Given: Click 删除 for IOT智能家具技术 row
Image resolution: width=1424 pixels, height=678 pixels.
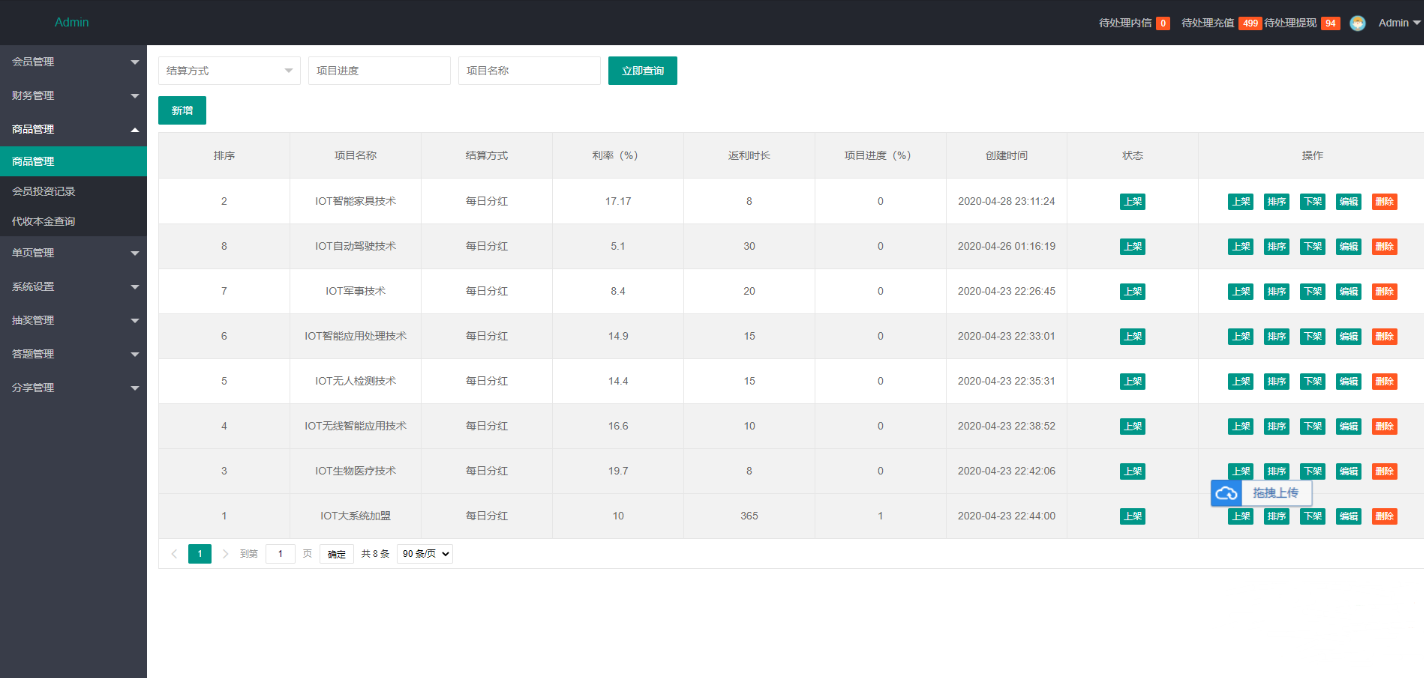Looking at the screenshot, I should click(x=1384, y=201).
